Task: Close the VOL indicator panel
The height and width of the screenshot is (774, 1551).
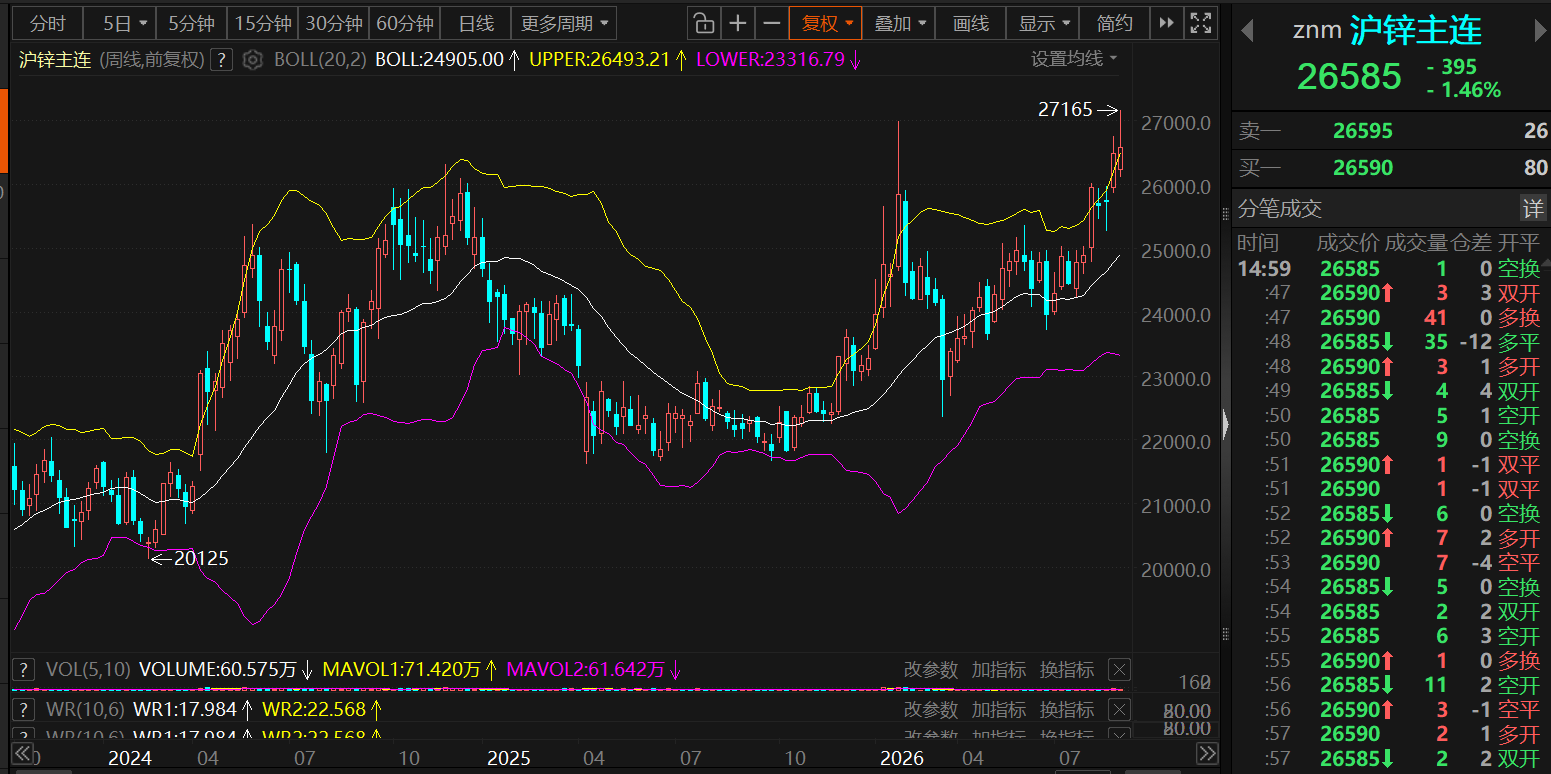Action: click(x=1119, y=670)
